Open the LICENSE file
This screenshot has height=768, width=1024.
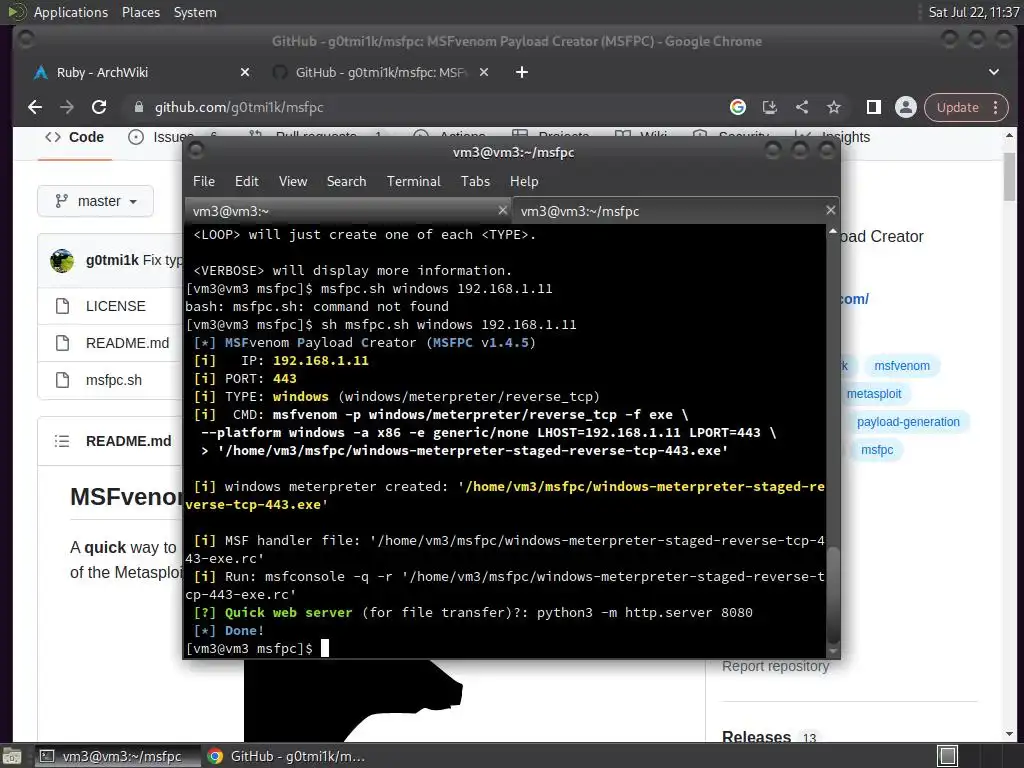click(116, 306)
